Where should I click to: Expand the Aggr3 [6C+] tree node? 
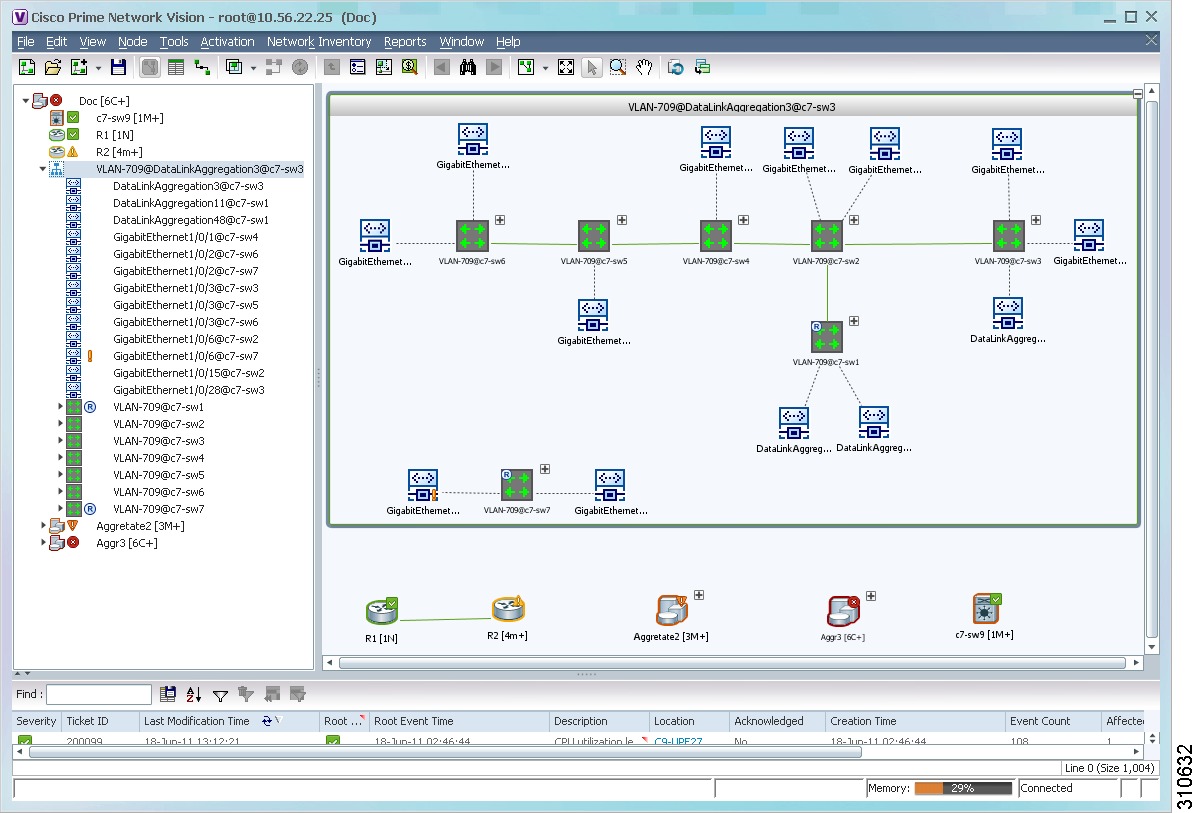tap(43, 543)
